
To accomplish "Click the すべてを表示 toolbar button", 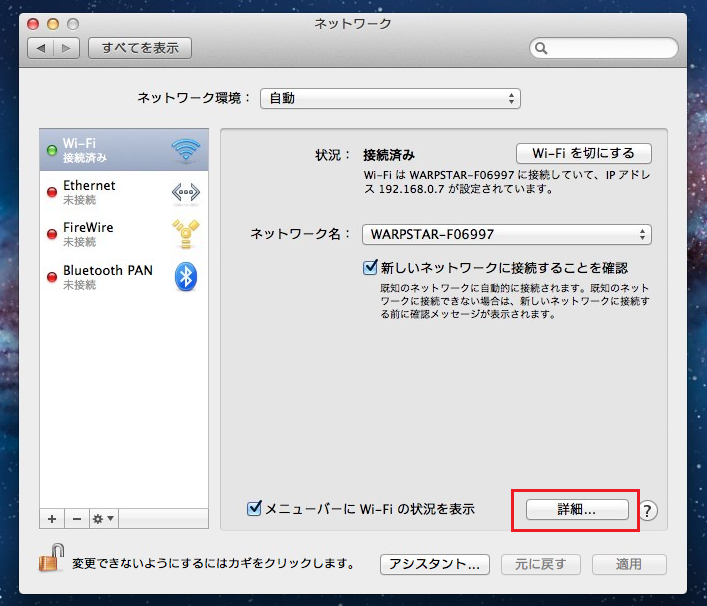I will pos(140,47).
